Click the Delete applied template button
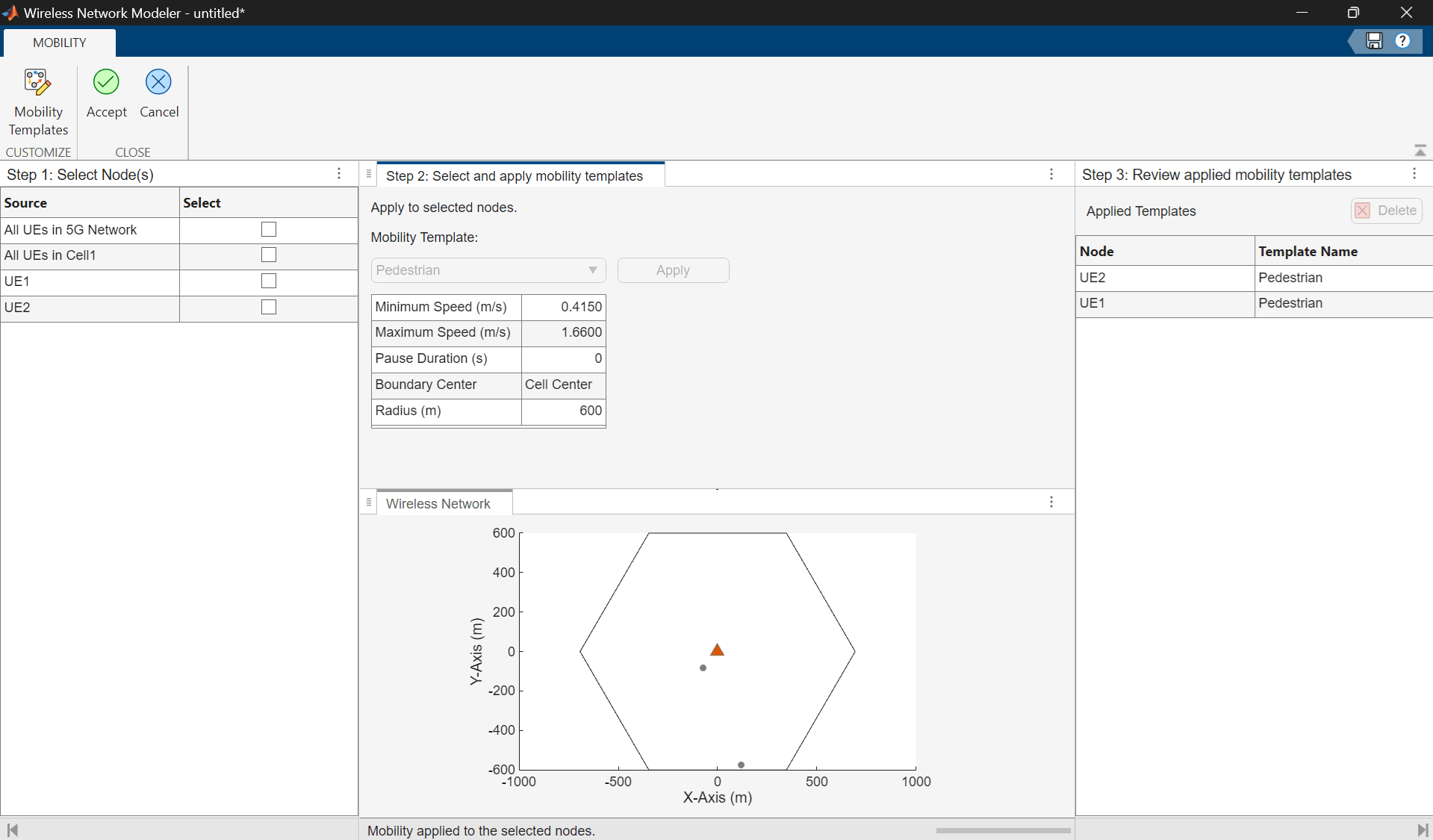1433x840 pixels. (x=1386, y=211)
